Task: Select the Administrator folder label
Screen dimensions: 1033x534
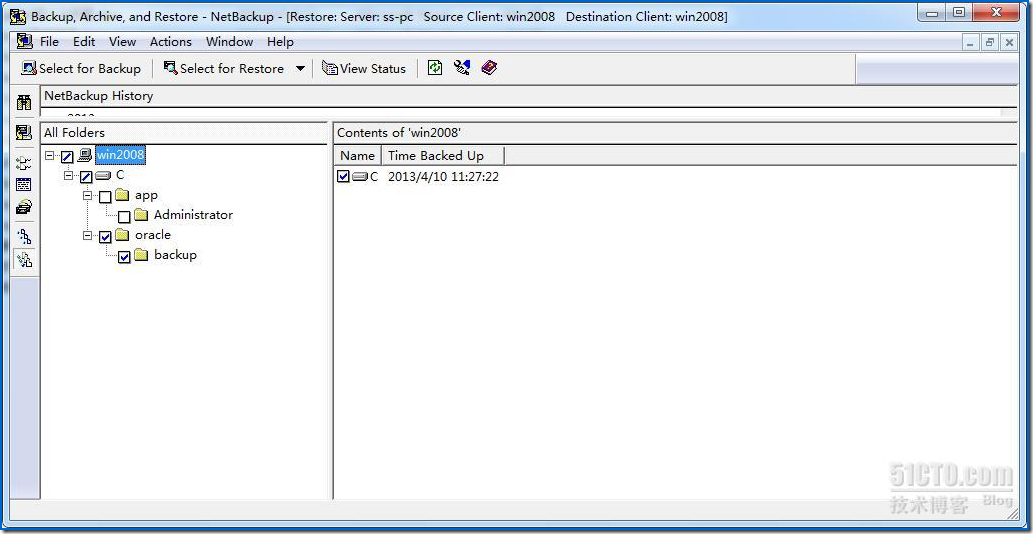Action: click(193, 215)
